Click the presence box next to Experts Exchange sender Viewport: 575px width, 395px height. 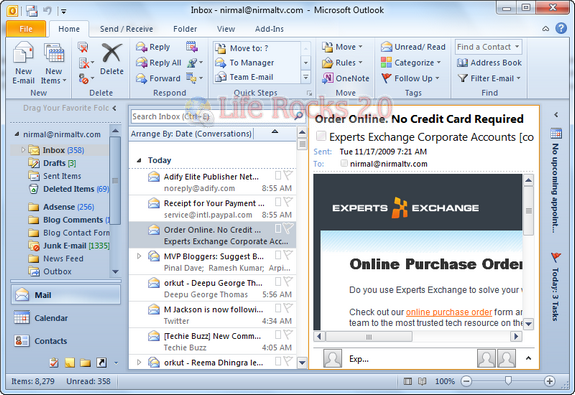pos(321,136)
